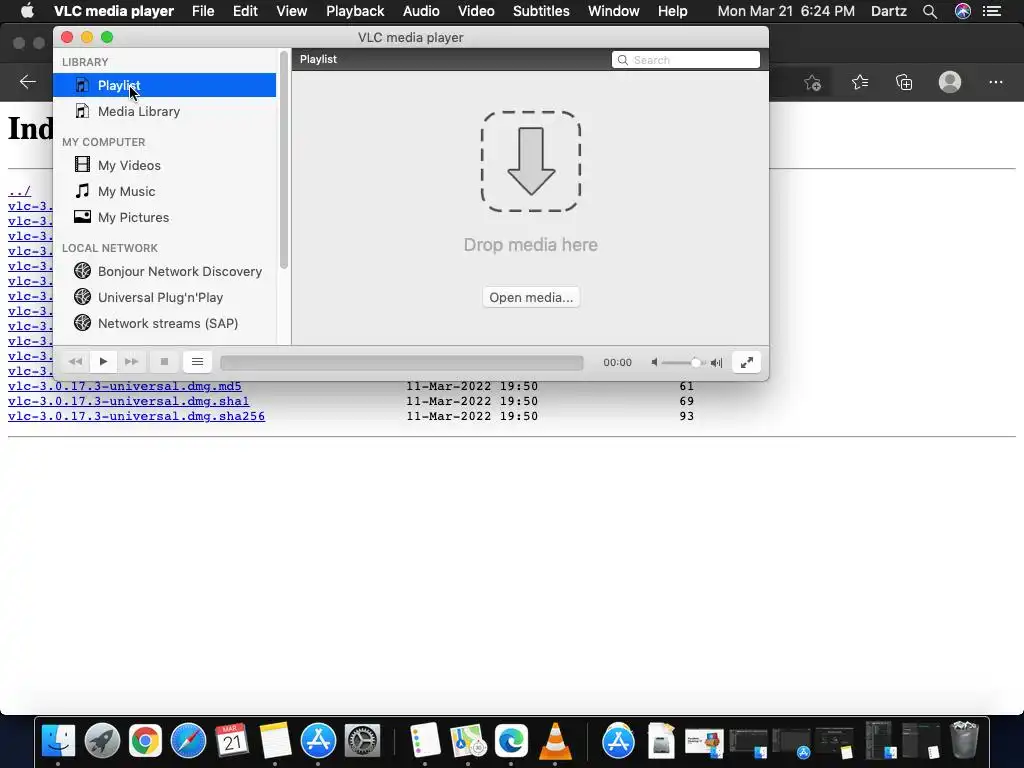
Task: Open Calendar from the Dock
Action: click(x=232, y=741)
